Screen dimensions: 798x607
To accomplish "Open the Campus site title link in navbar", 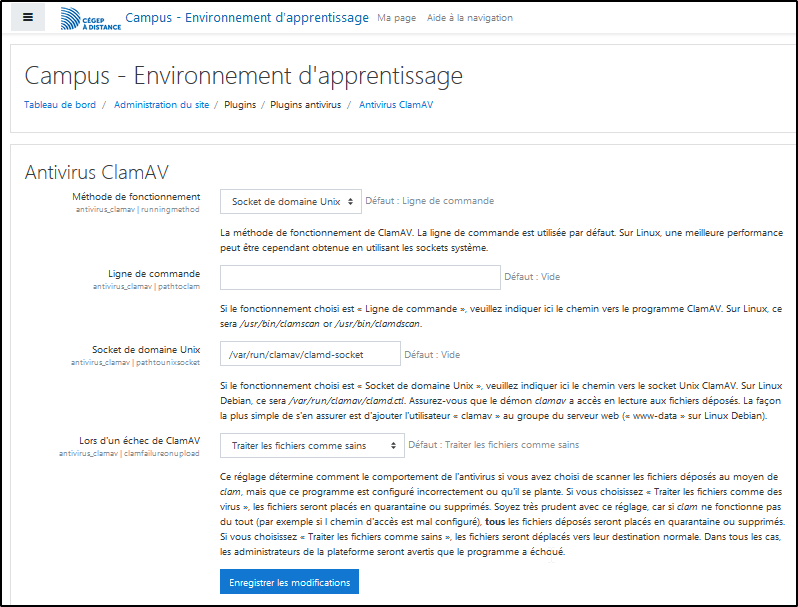I will click(246, 18).
